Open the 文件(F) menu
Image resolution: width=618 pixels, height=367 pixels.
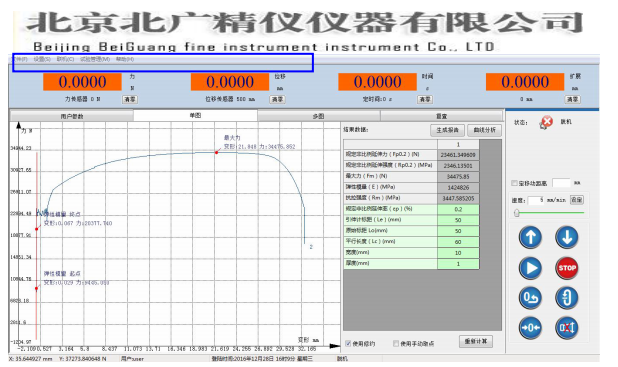(x=20, y=59)
